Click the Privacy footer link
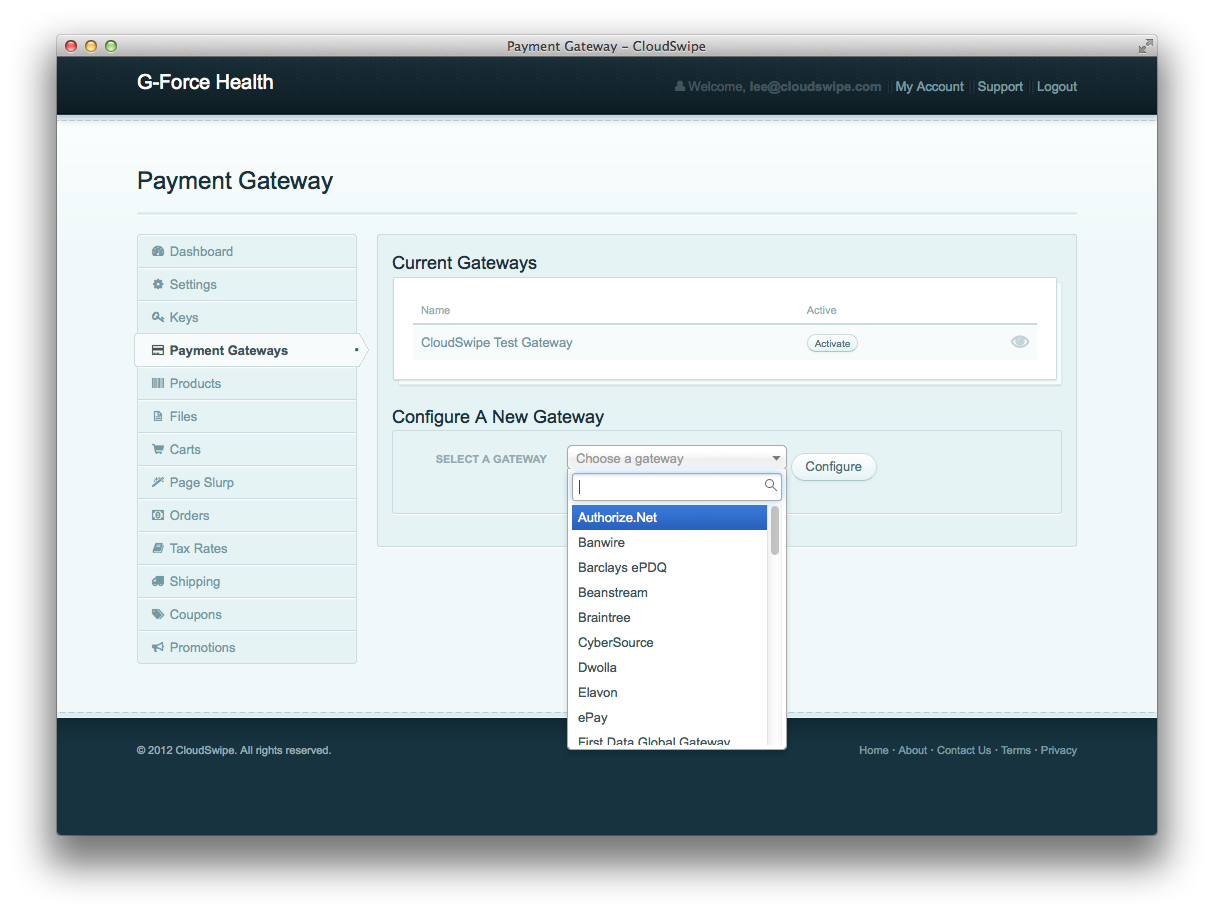This screenshot has height=914, width=1214. [x=1058, y=750]
